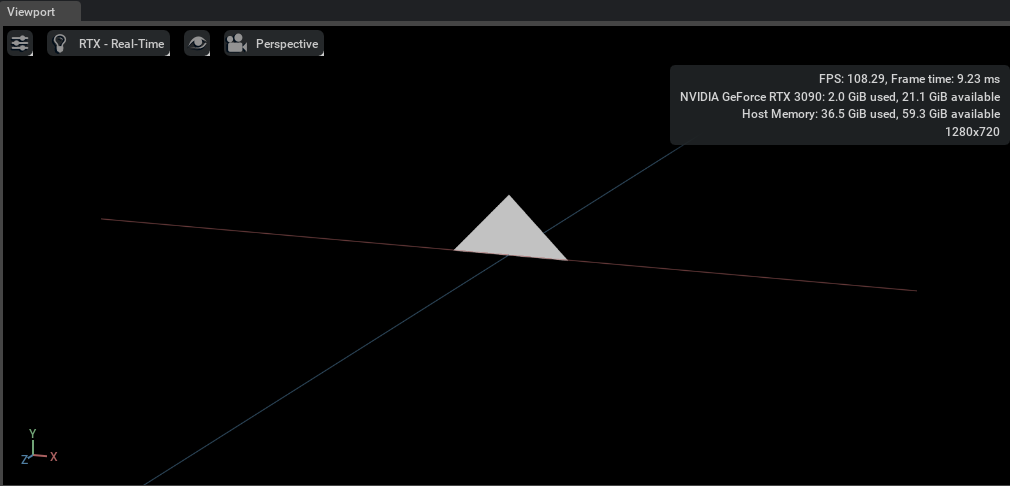Click the left bottom corner of the triangle
This screenshot has height=486, width=1010.
(458, 248)
